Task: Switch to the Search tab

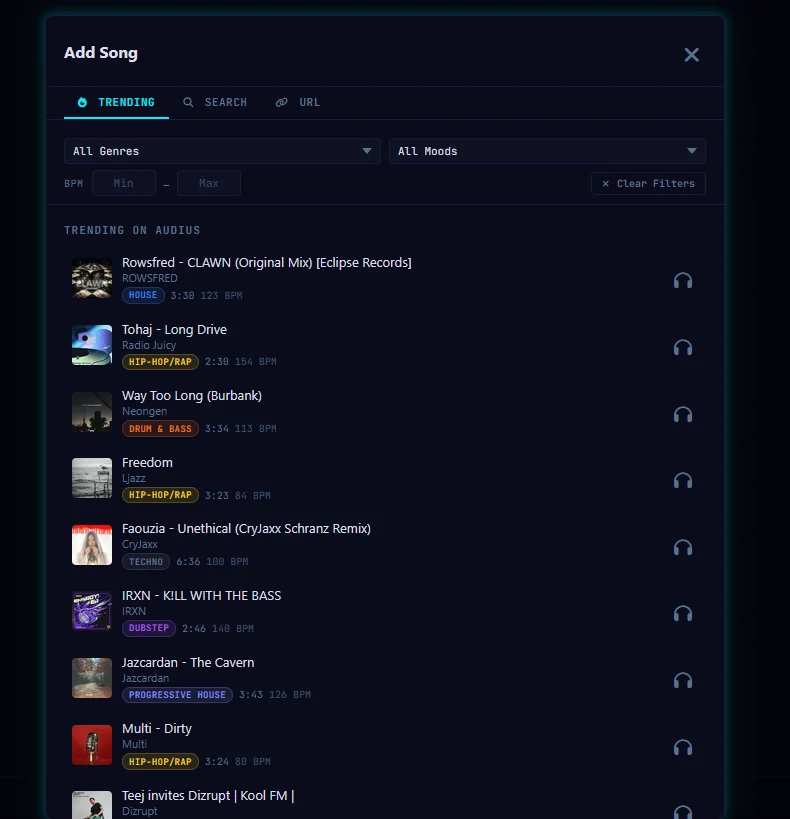Action: point(215,102)
